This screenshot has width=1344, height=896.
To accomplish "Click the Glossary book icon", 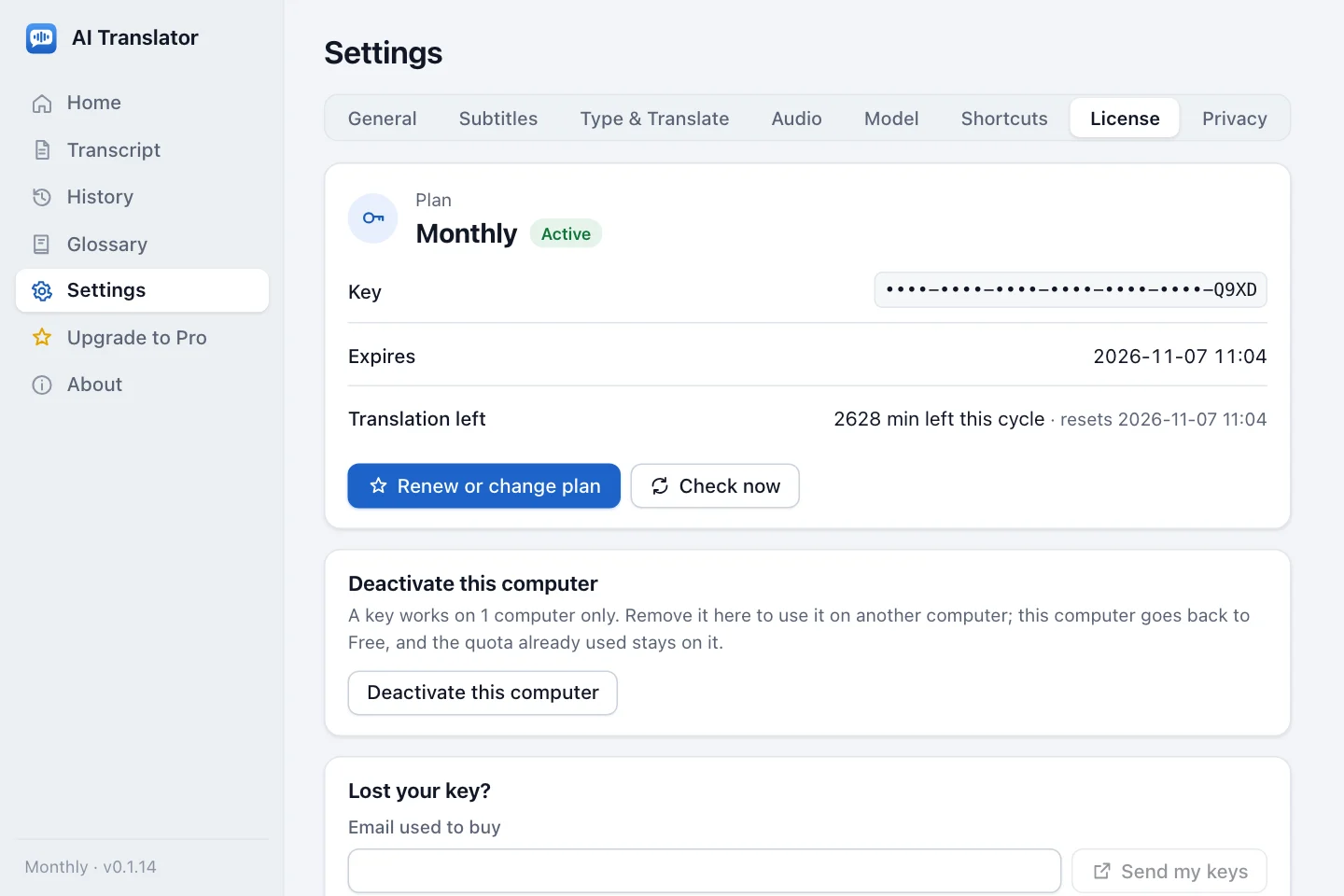I will (x=42, y=245).
